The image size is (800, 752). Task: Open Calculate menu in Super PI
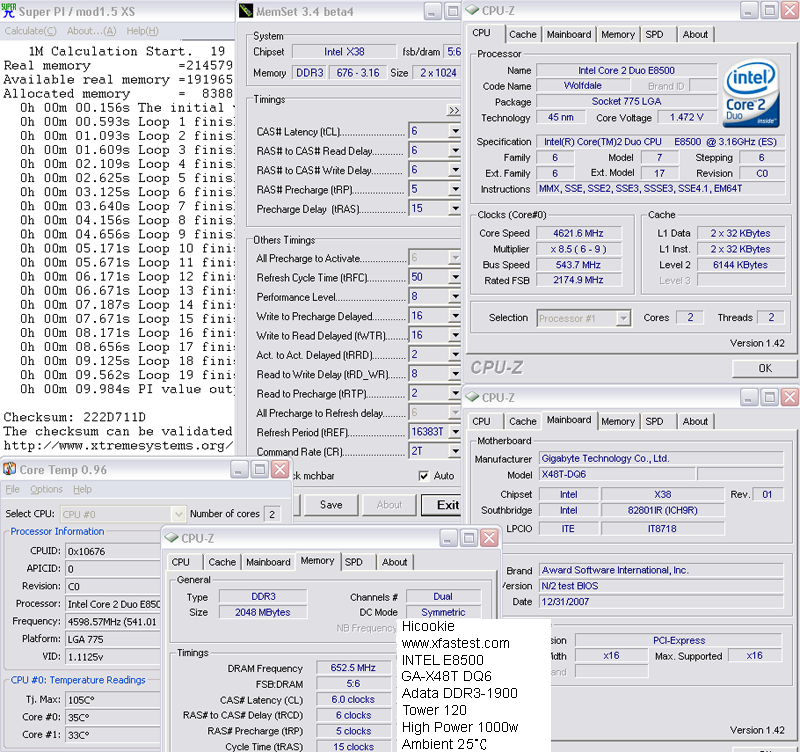click(x=30, y=31)
